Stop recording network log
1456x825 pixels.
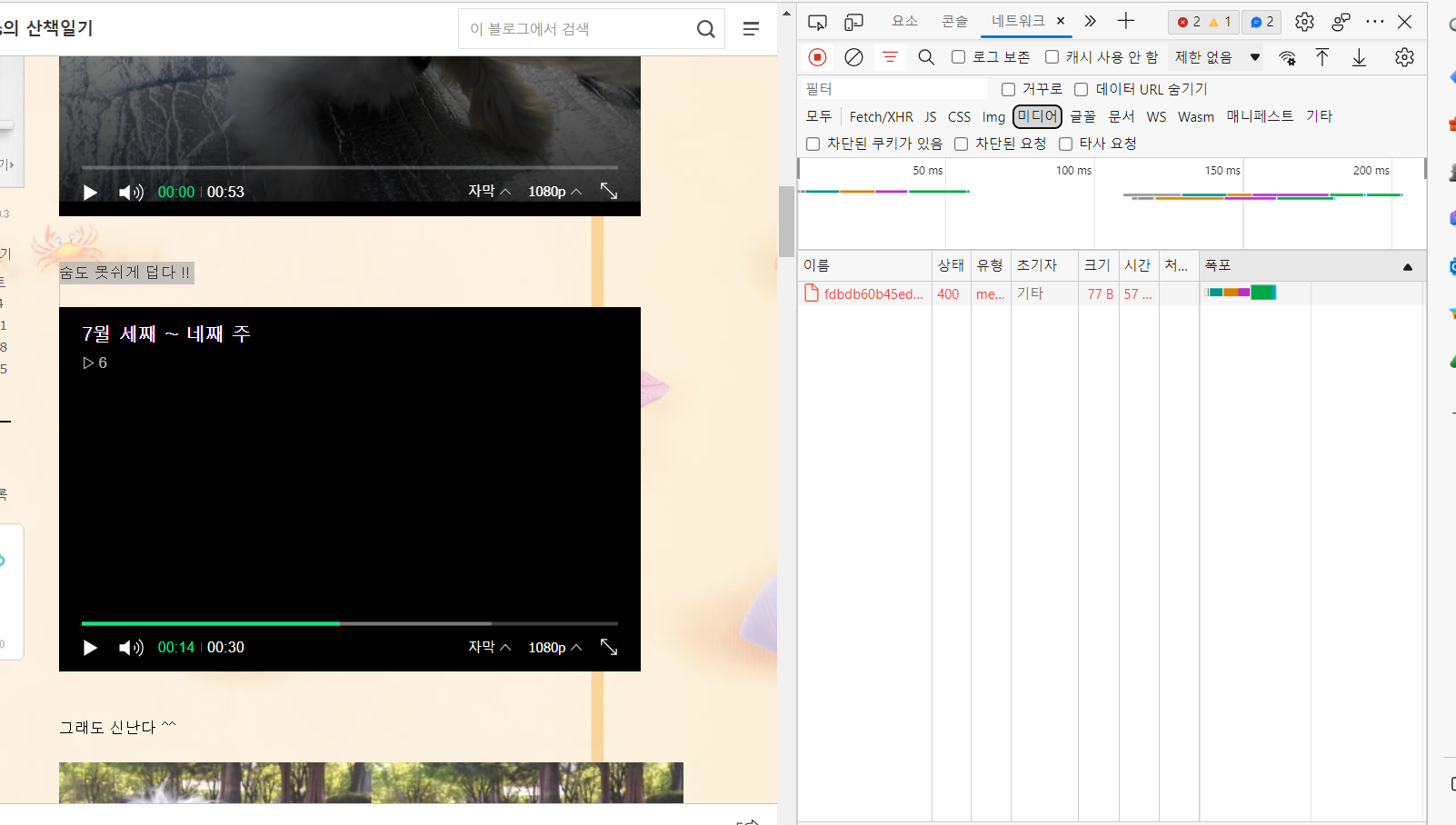click(817, 57)
